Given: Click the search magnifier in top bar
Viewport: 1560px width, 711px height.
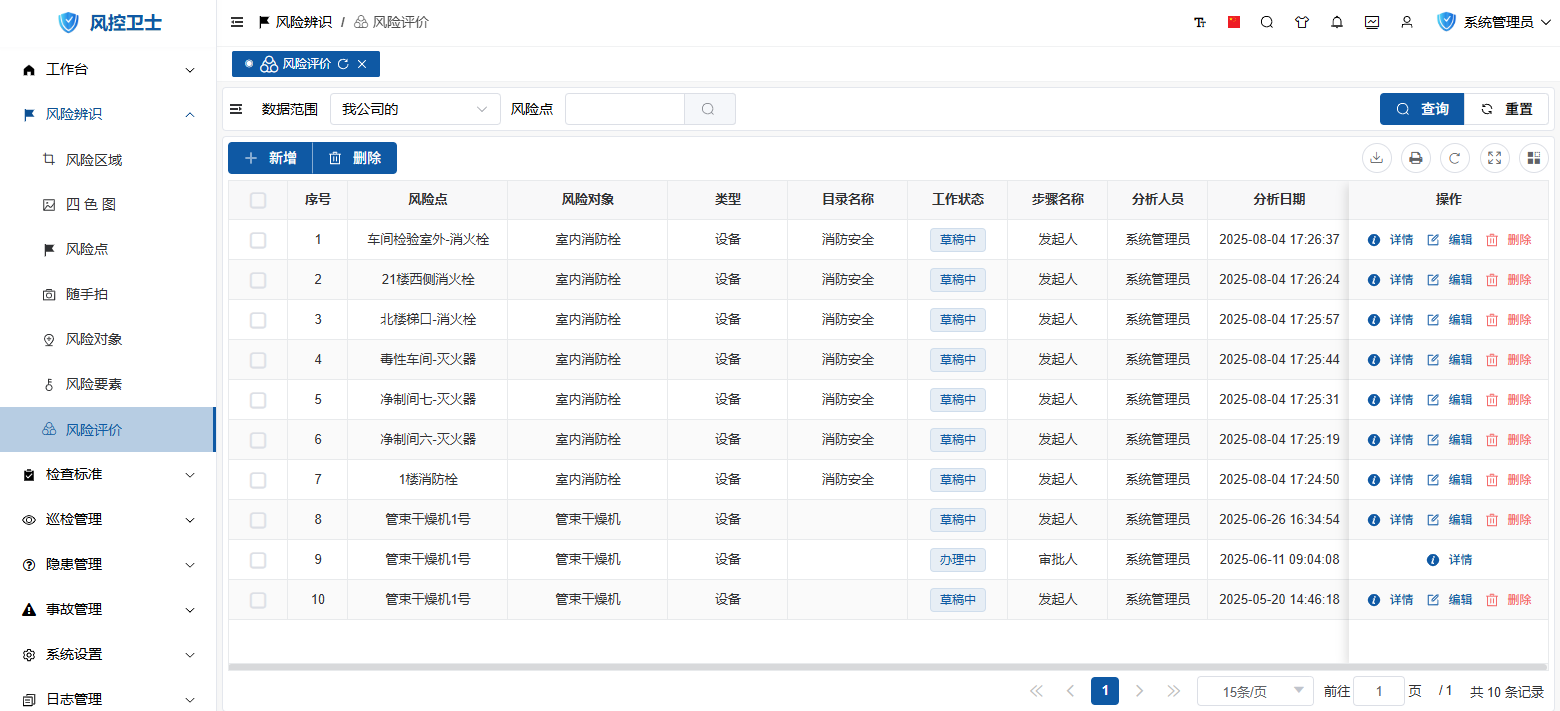Looking at the screenshot, I should tap(1267, 22).
